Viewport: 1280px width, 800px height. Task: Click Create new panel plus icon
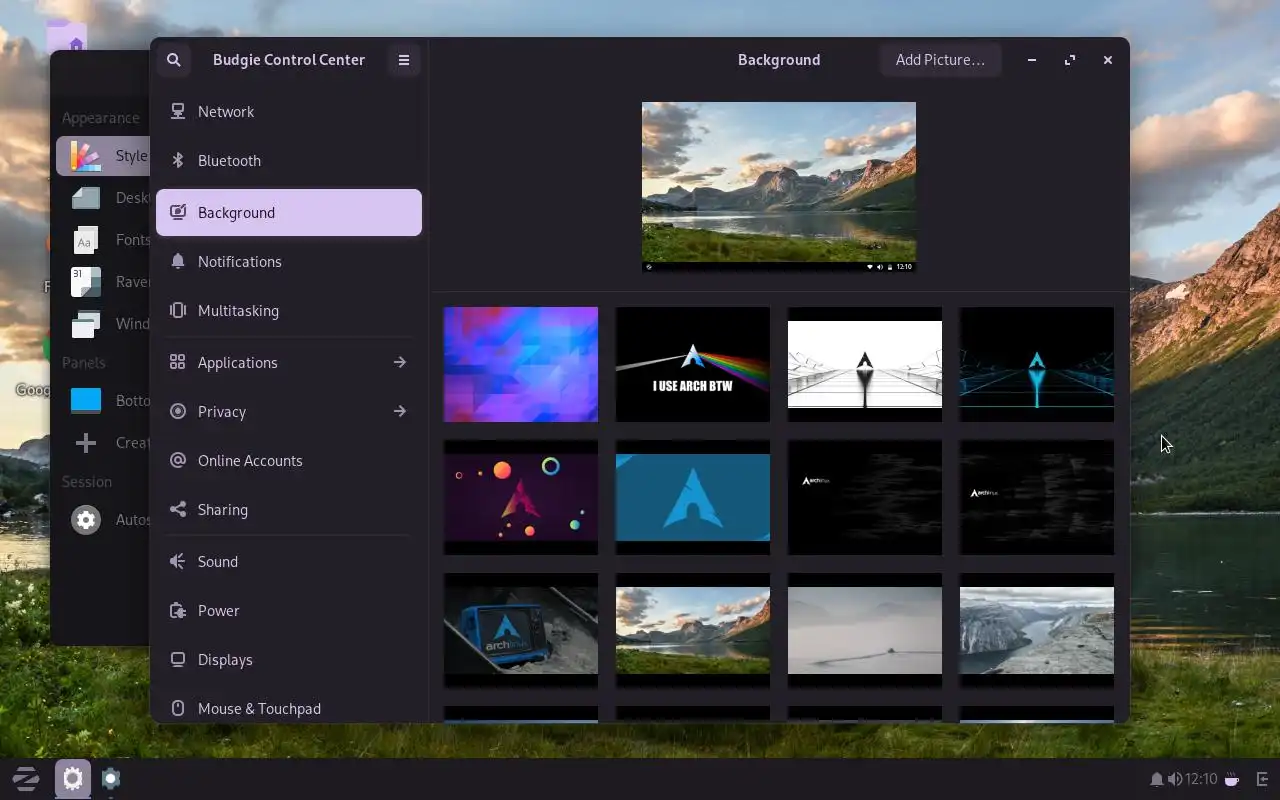pos(86,443)
